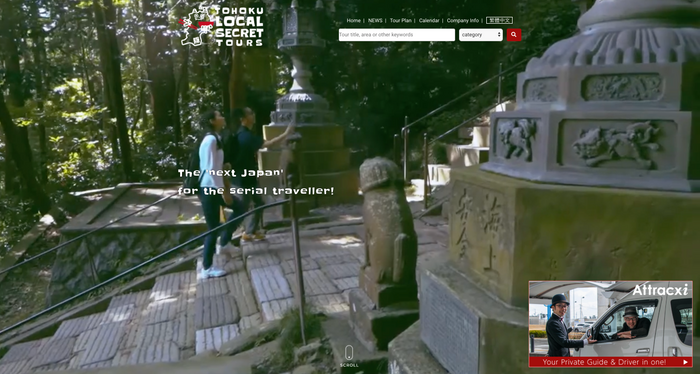The width and height of the screenshot is (700, 374).
Task: Click the arrow on the Attracxi banner
Action: pos(685,362)
